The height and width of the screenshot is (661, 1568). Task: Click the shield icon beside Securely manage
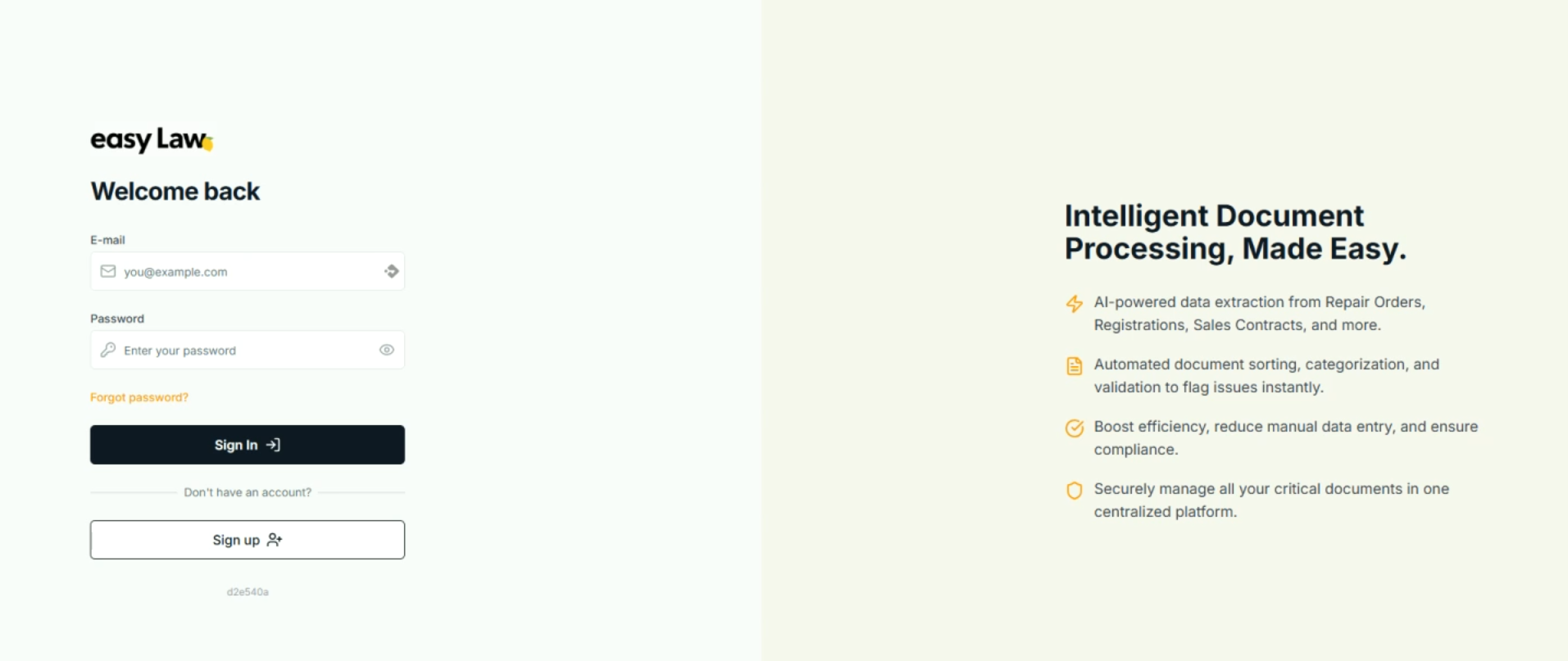1074,491
